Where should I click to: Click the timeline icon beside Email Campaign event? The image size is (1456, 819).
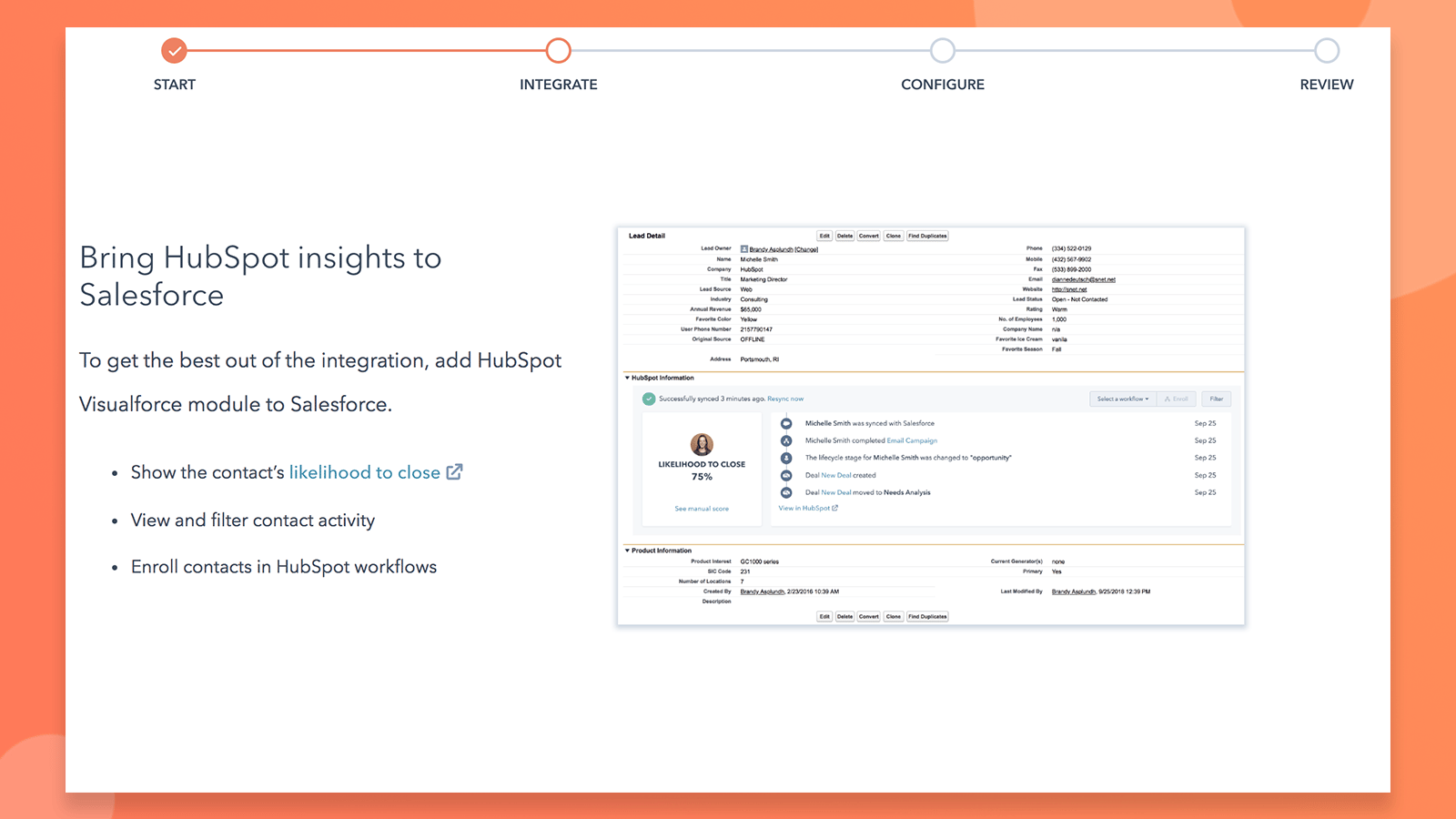point(786,440)
